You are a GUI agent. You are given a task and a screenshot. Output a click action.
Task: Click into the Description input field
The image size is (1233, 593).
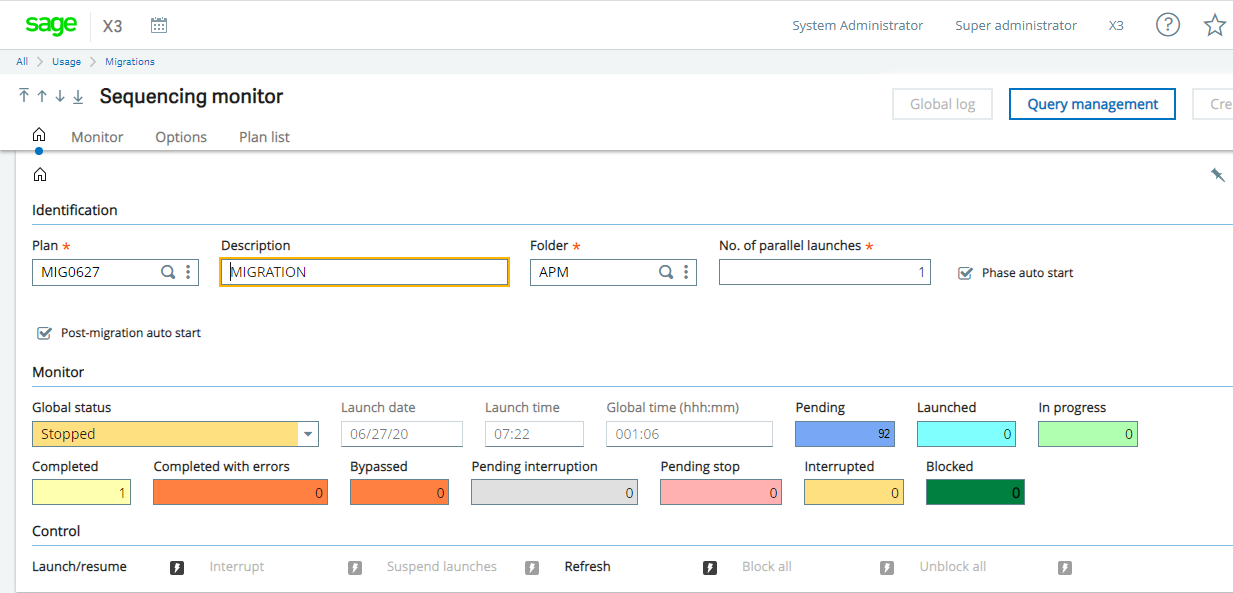tap(364, 272)
